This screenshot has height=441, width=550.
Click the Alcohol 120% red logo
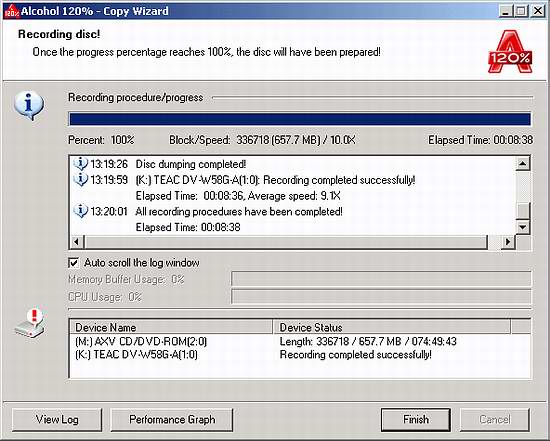point(510,52)
